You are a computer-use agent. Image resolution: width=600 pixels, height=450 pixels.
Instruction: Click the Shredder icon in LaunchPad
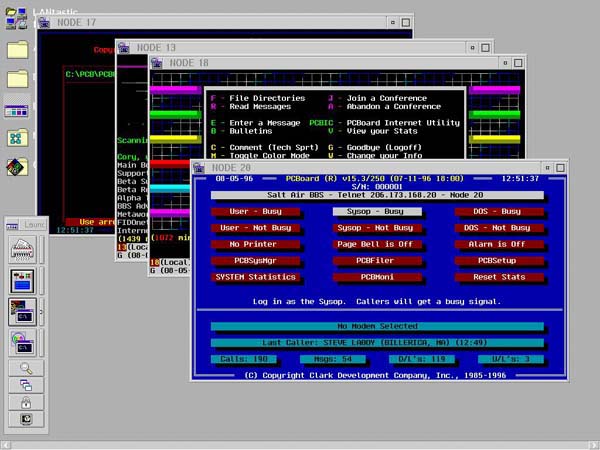(23, 249)
